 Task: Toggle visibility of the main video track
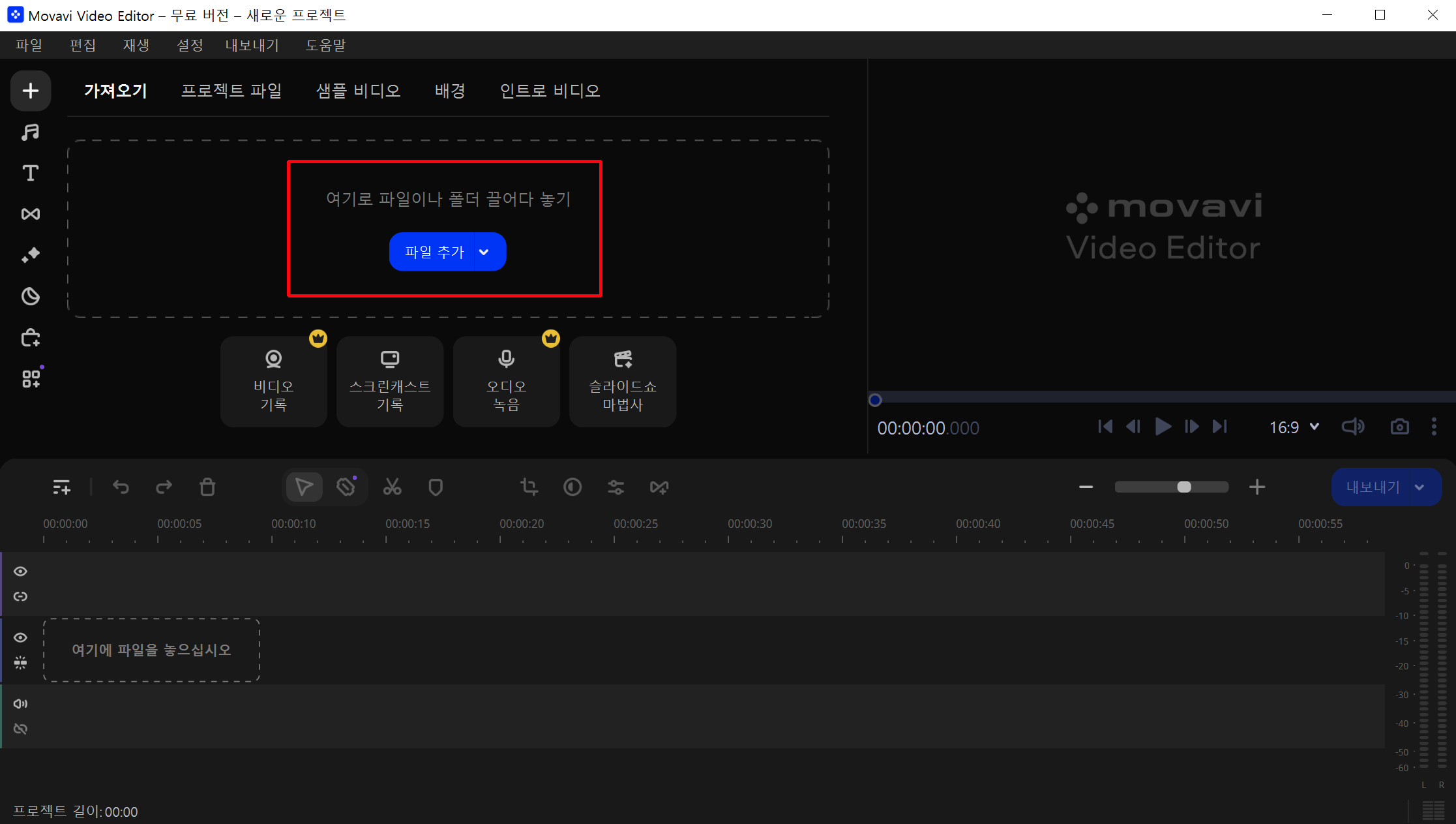tap(20, 637)
